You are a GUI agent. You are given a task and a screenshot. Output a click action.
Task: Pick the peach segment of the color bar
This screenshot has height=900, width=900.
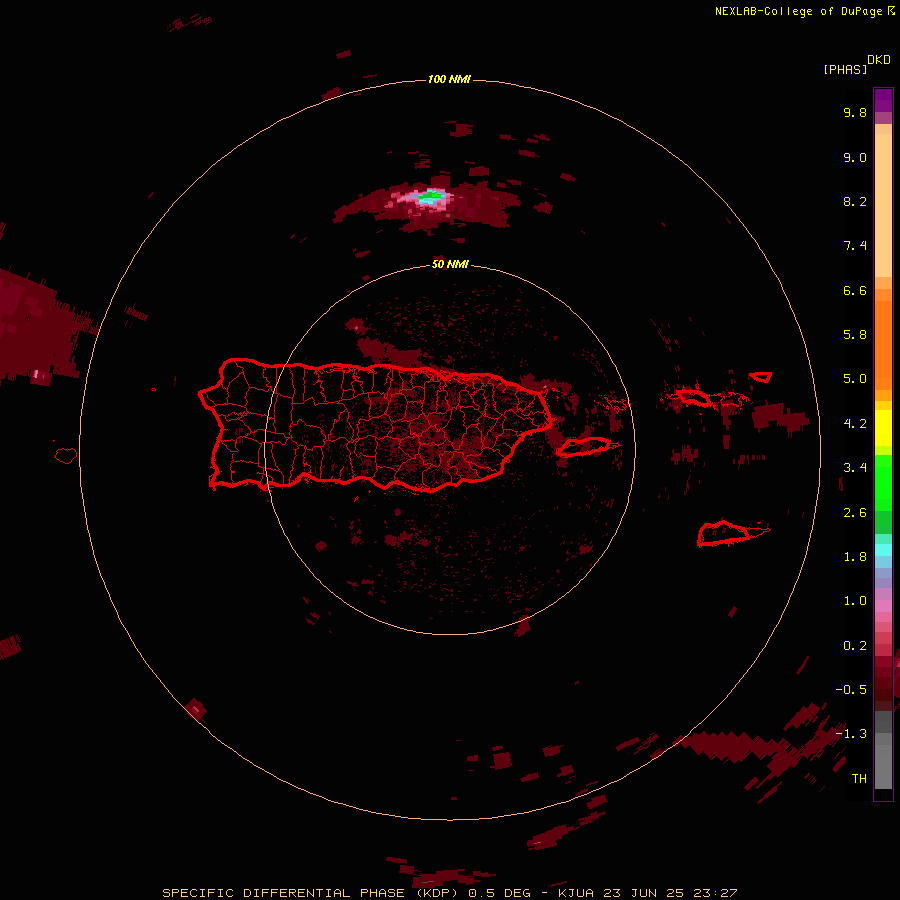883,204
